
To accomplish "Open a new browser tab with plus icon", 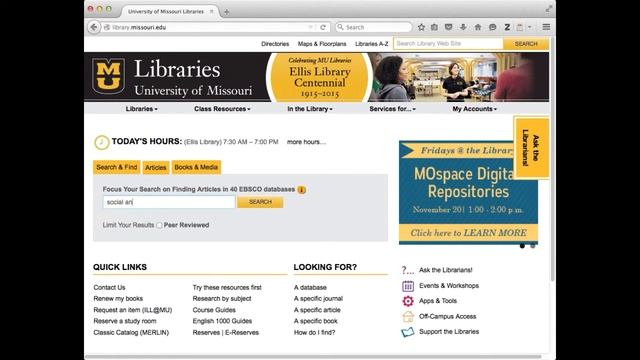I will pos(227,12).
